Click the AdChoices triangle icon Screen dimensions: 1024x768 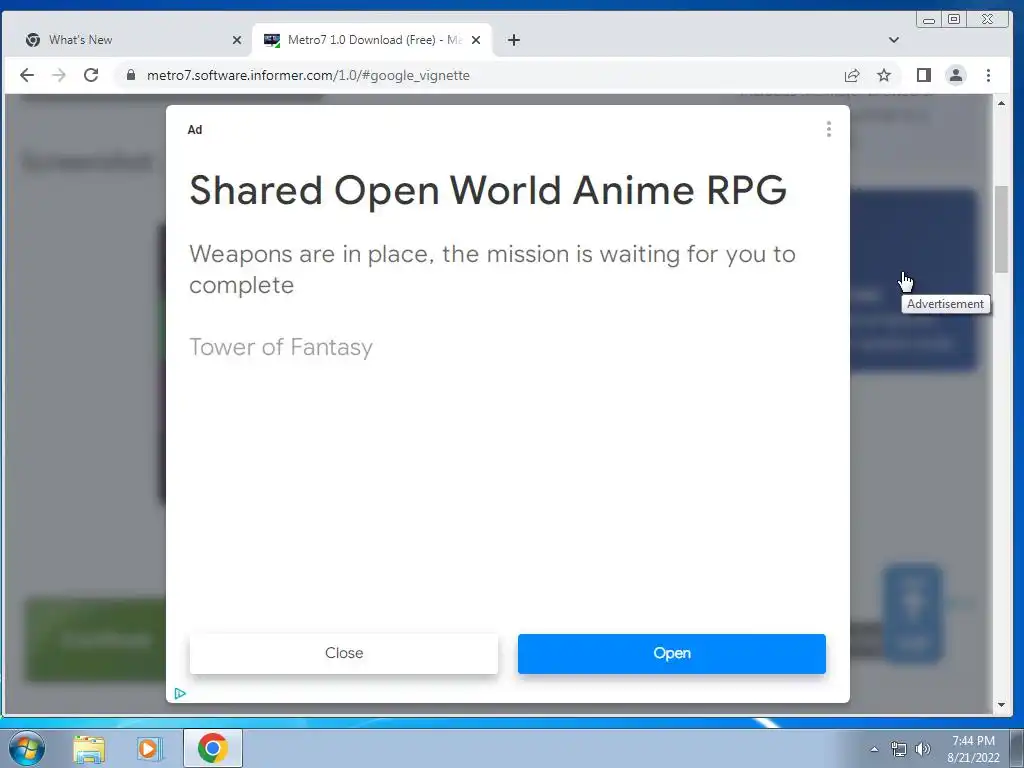[x=180, y=694]
